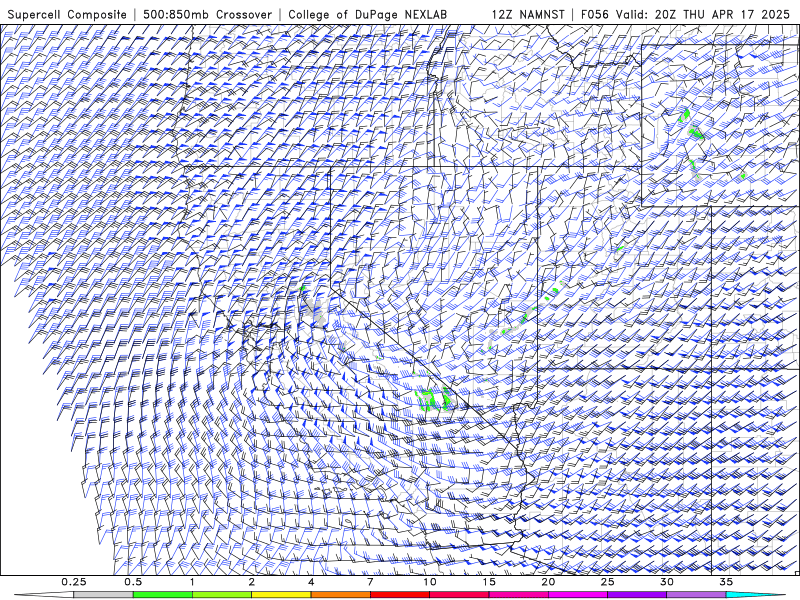Click the yellow legend swatch between 2 and 4
The height and width of the screenshot is (600, 800).
click(x=281, y=595)
